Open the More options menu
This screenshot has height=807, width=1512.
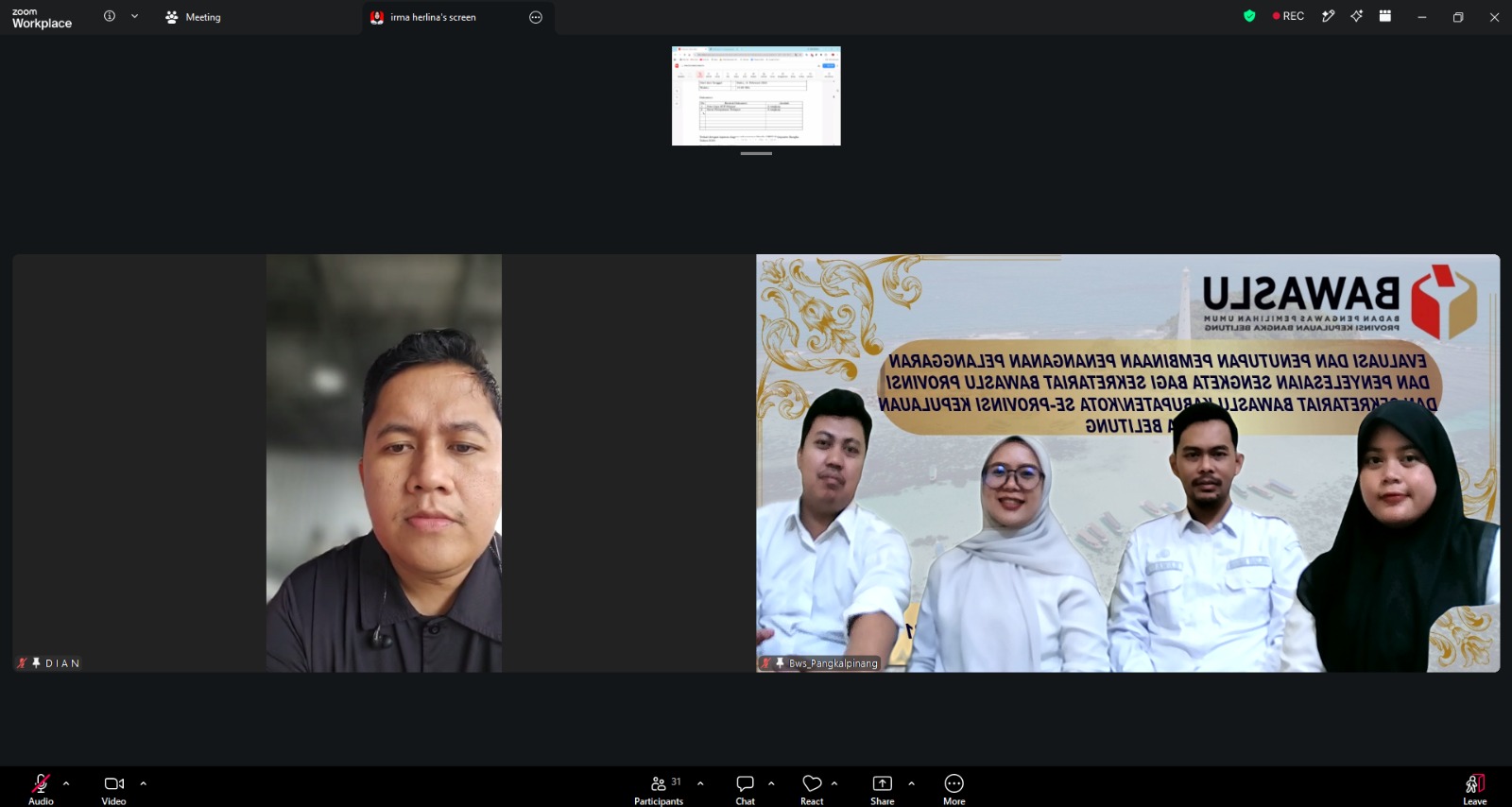coord(954,789)
